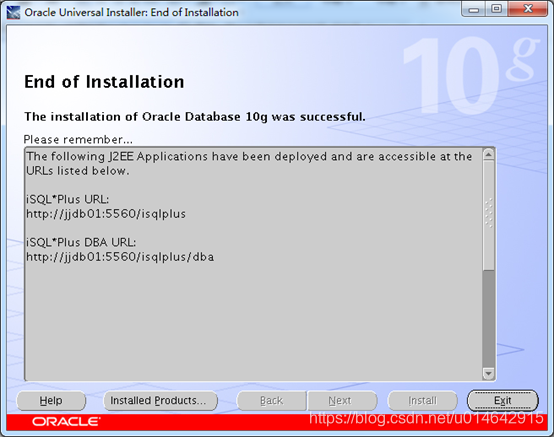Click the Exit button
Viewport: 554px width, 437px height.
[x=502, y=401]
